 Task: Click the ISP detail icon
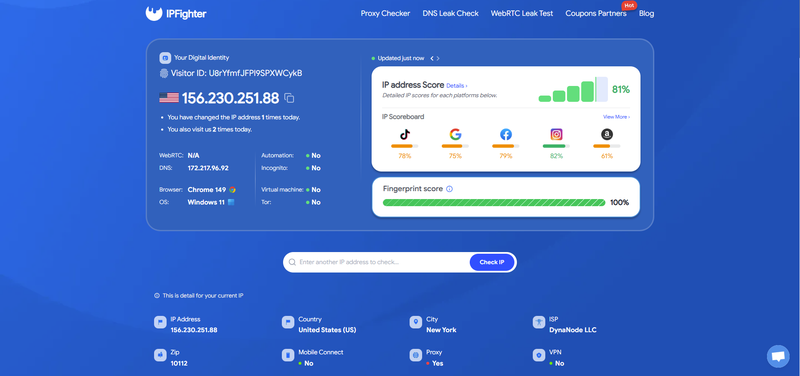(x=539, y=322)
